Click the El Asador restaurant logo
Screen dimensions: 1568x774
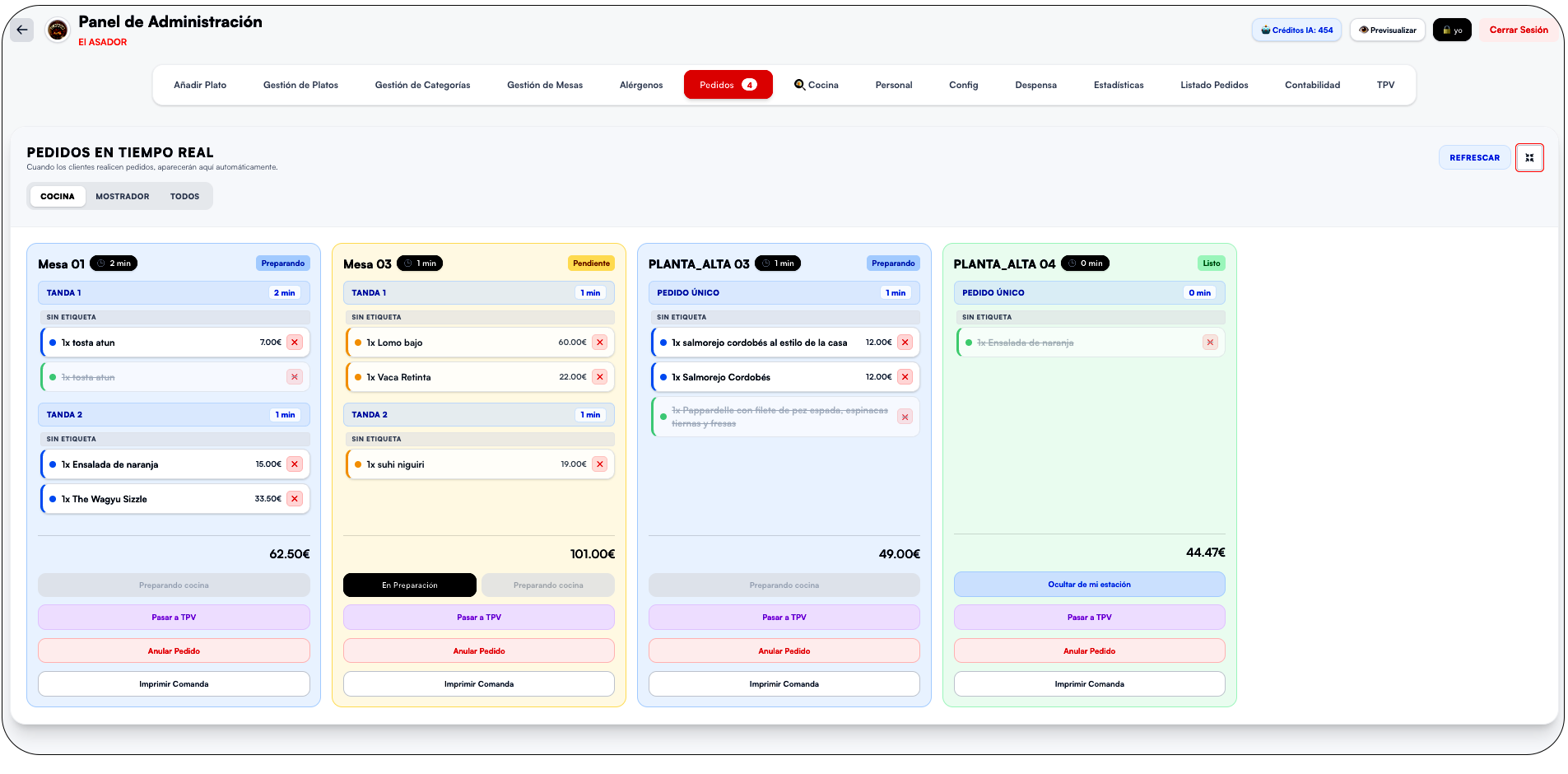tap(57, 30)
